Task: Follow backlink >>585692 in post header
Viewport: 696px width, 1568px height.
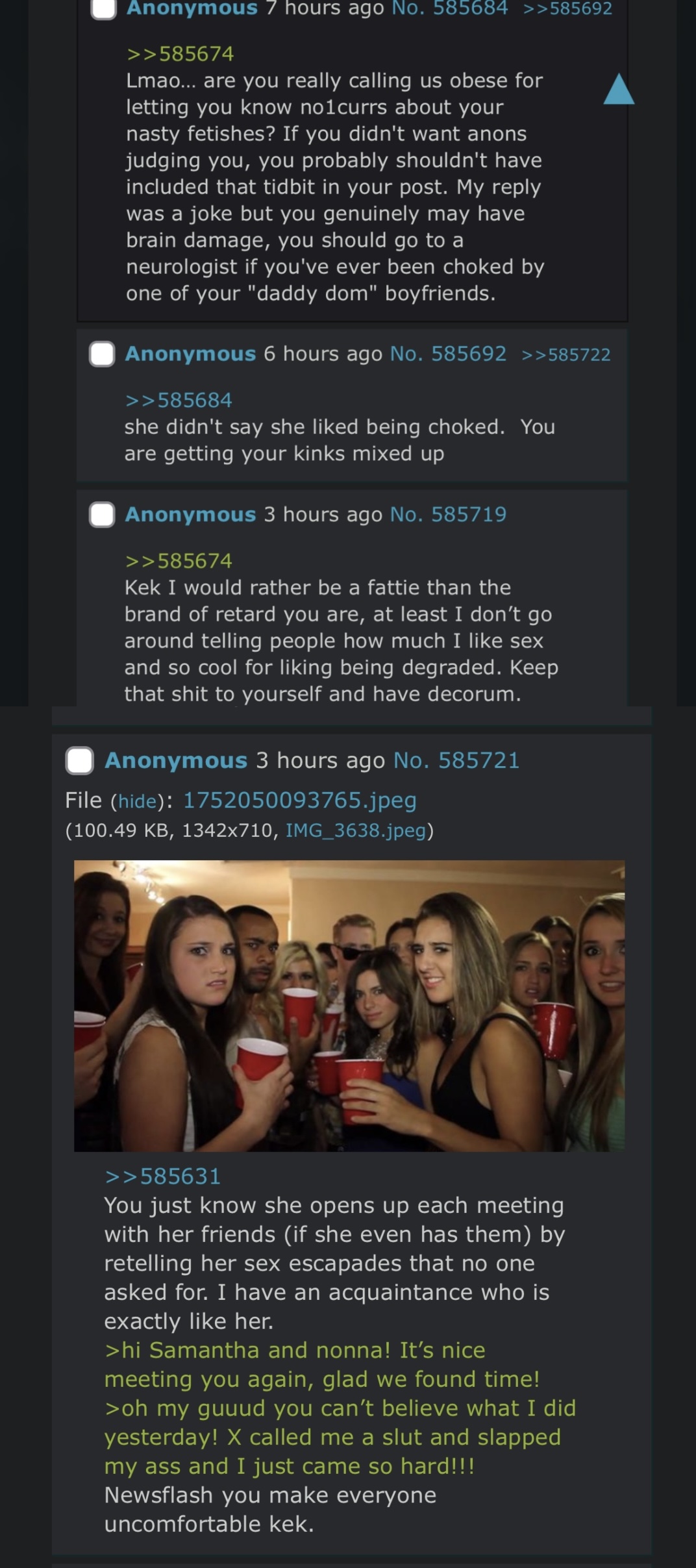Action: pos(567,8)
